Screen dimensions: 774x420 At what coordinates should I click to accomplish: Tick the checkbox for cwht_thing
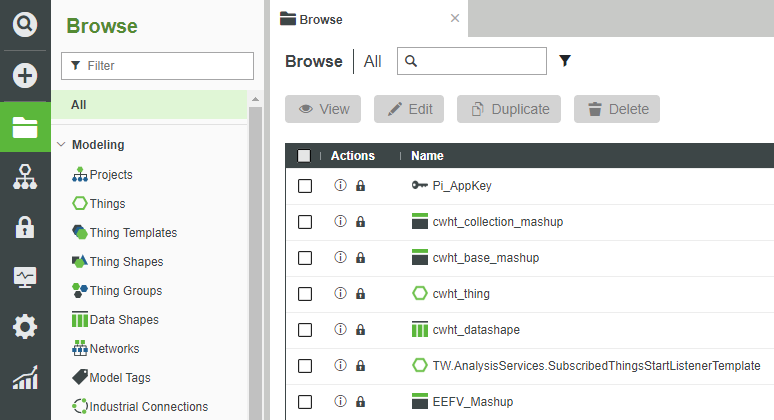click(x=305, y=294)
